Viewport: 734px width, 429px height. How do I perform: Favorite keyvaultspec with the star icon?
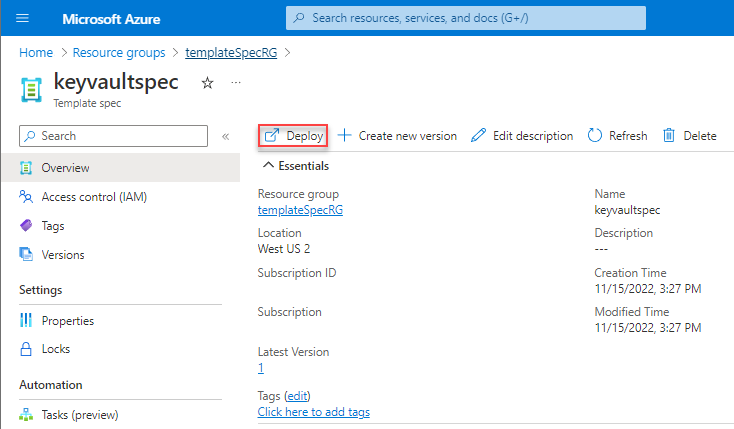point(207,84)
